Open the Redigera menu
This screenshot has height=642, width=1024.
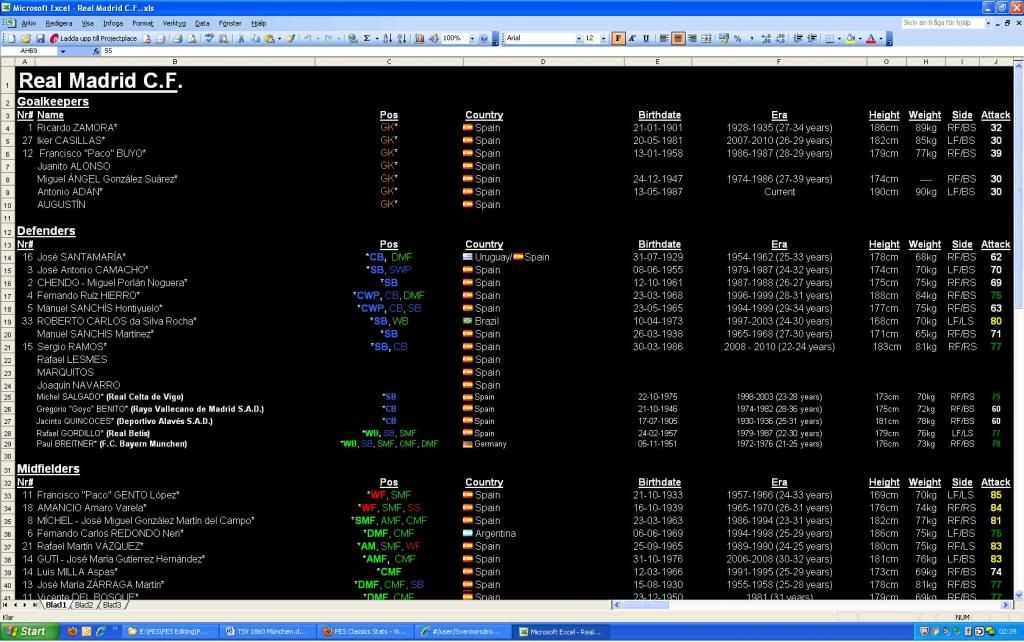click(x=59, y=24)
